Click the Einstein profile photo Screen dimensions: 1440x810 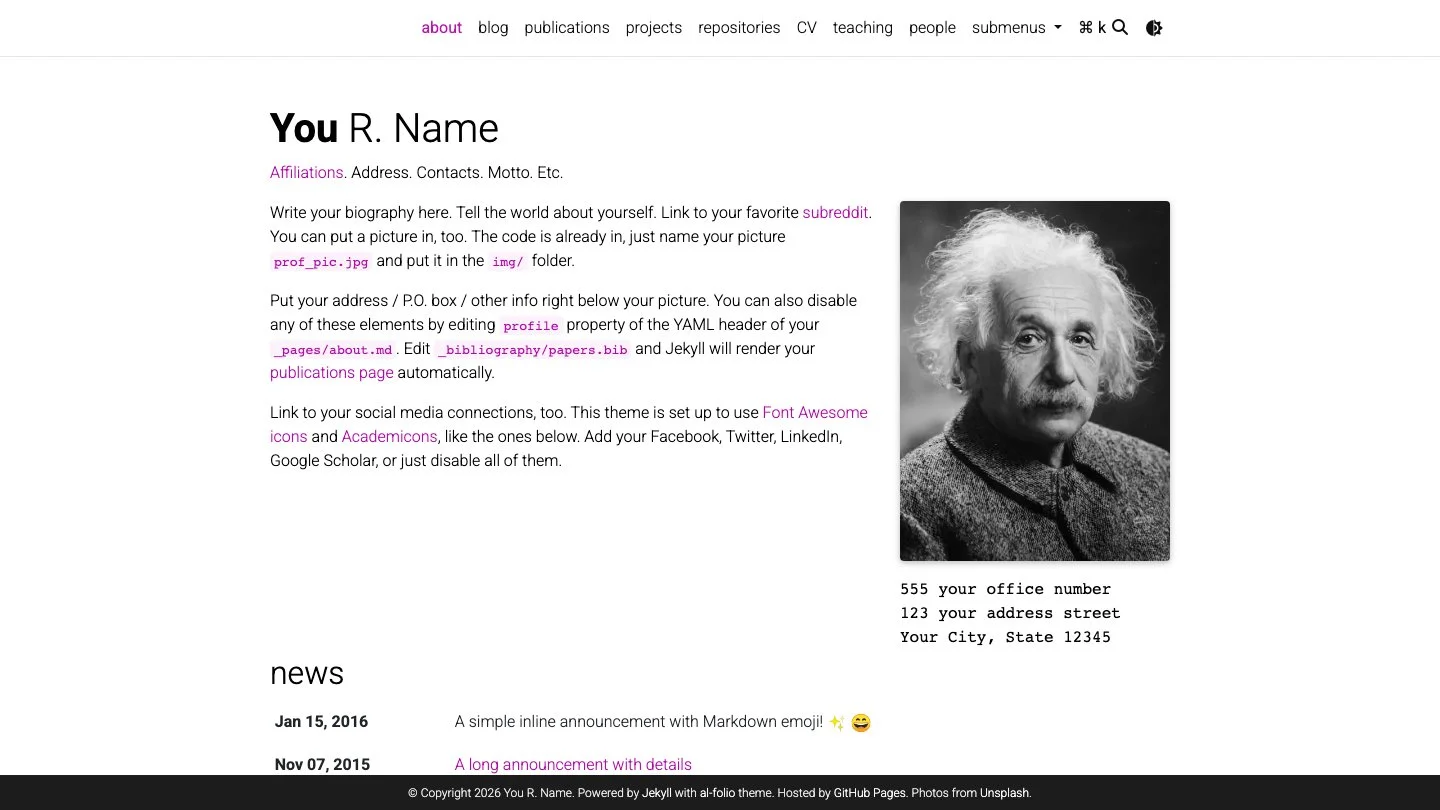(1035, 381)
